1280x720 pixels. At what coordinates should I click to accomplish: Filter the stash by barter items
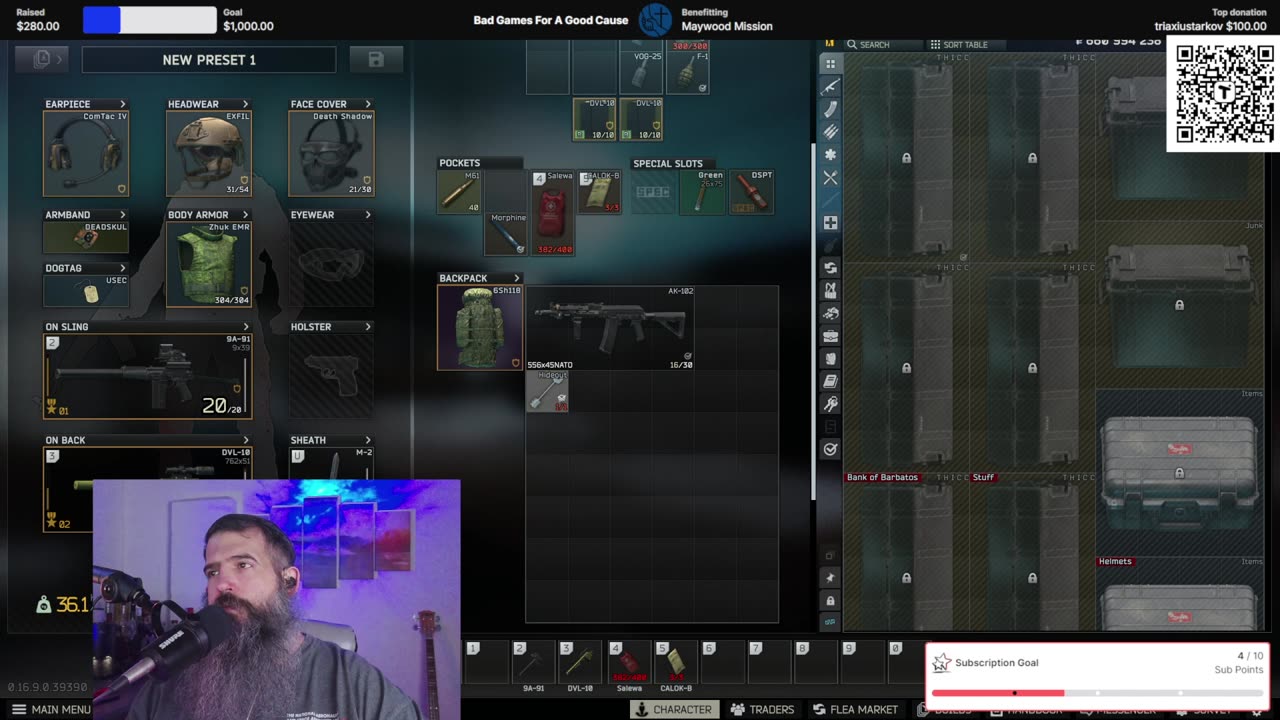pyautogui.click(x=830, y=268)
